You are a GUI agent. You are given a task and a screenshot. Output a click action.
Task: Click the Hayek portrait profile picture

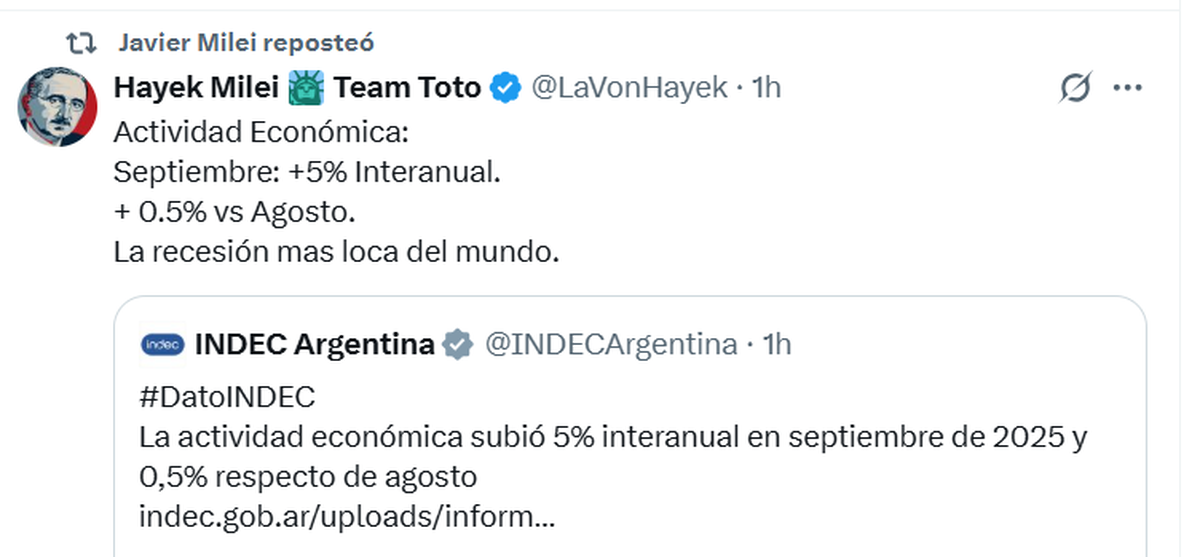pos(58,108)
